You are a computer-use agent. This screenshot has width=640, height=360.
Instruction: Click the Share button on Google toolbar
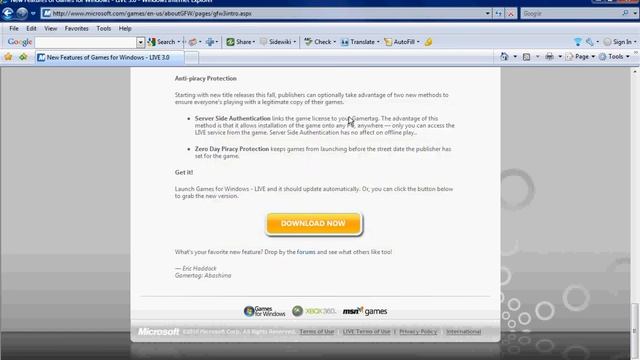pos(239,42)
